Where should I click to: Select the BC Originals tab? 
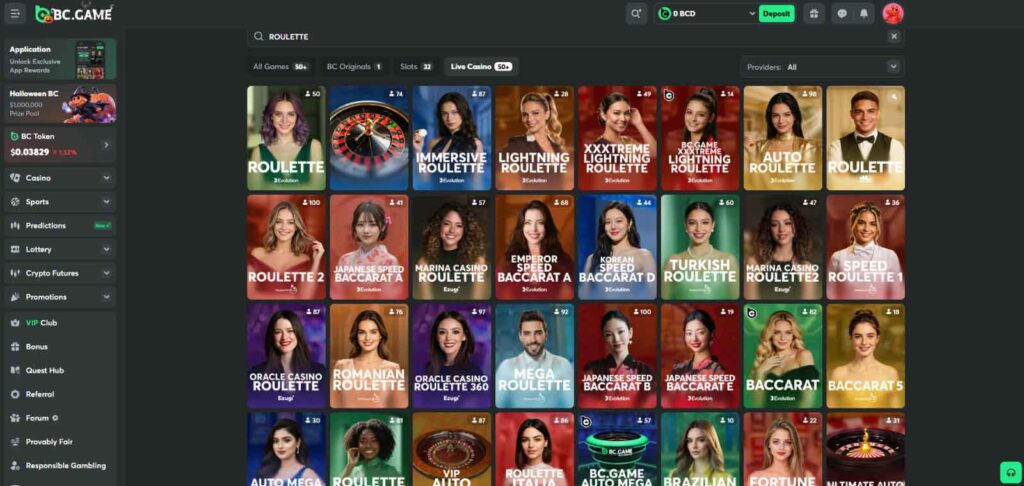tap(354, 67)
